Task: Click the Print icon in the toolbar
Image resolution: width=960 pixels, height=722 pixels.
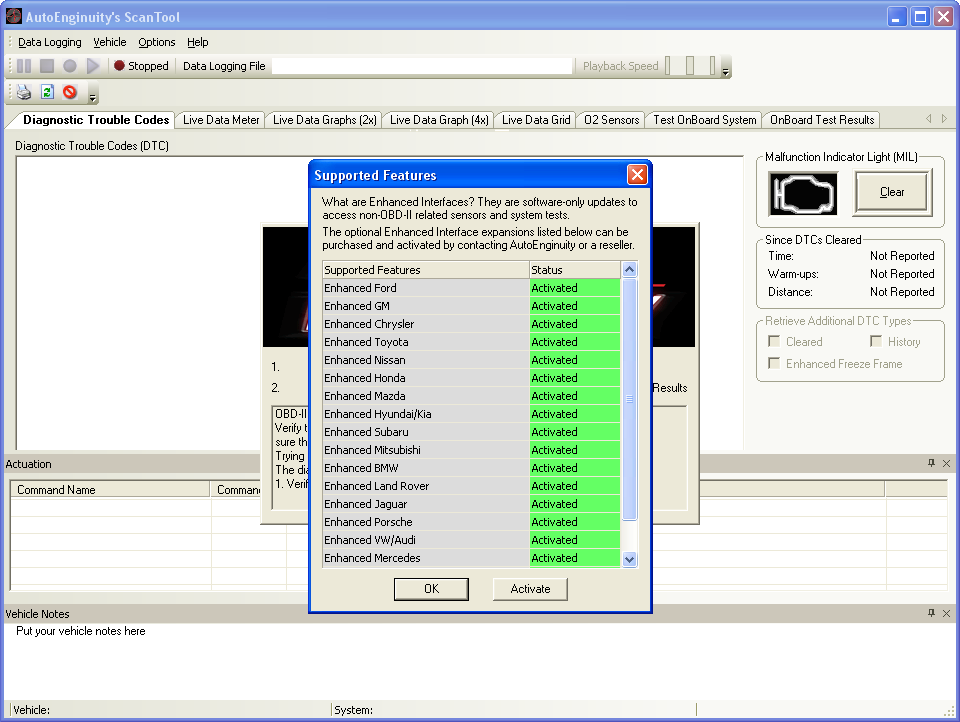Action: [24, 92]
